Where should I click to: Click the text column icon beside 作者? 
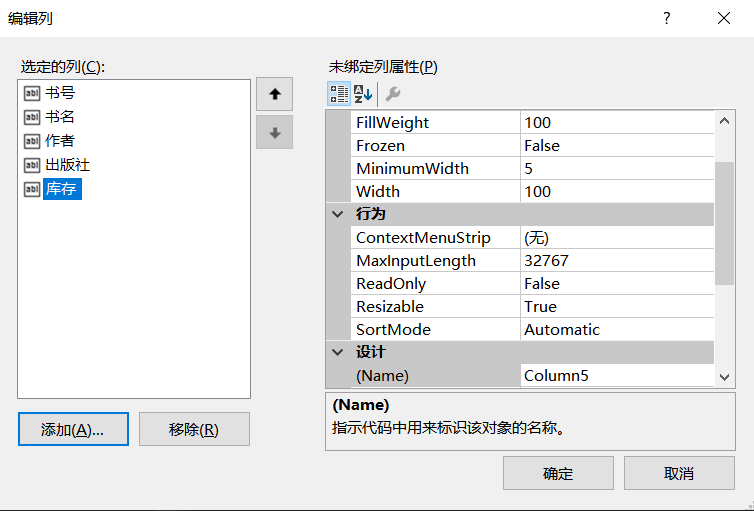[x=32, y=141]
